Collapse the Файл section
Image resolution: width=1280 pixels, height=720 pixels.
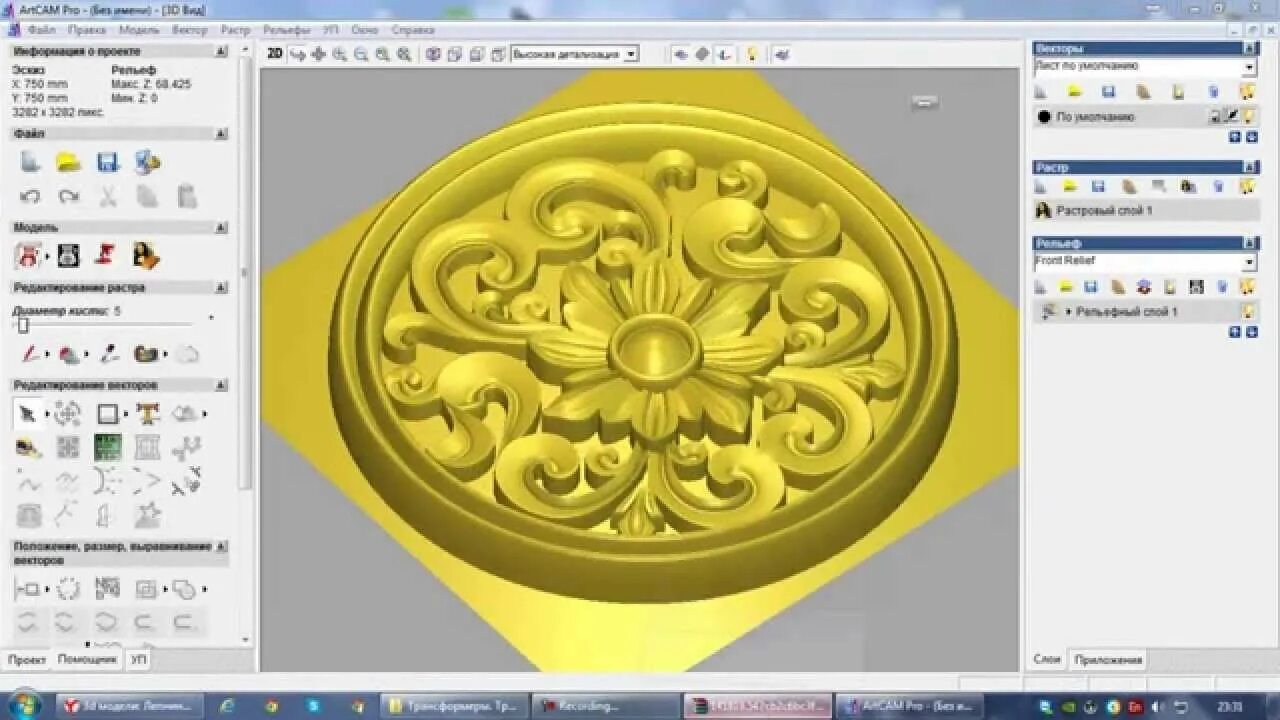[x=221, y=134]
